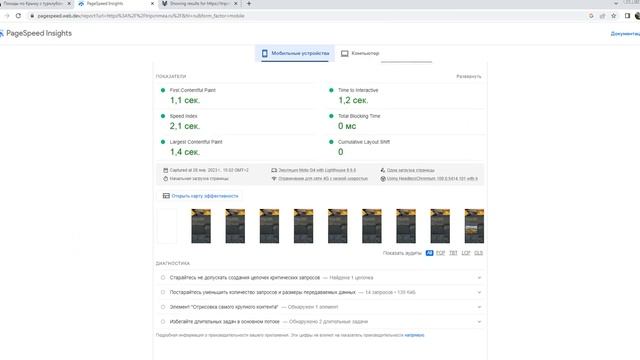Select the LCP audits filter
640x360 pixels.
466,253
